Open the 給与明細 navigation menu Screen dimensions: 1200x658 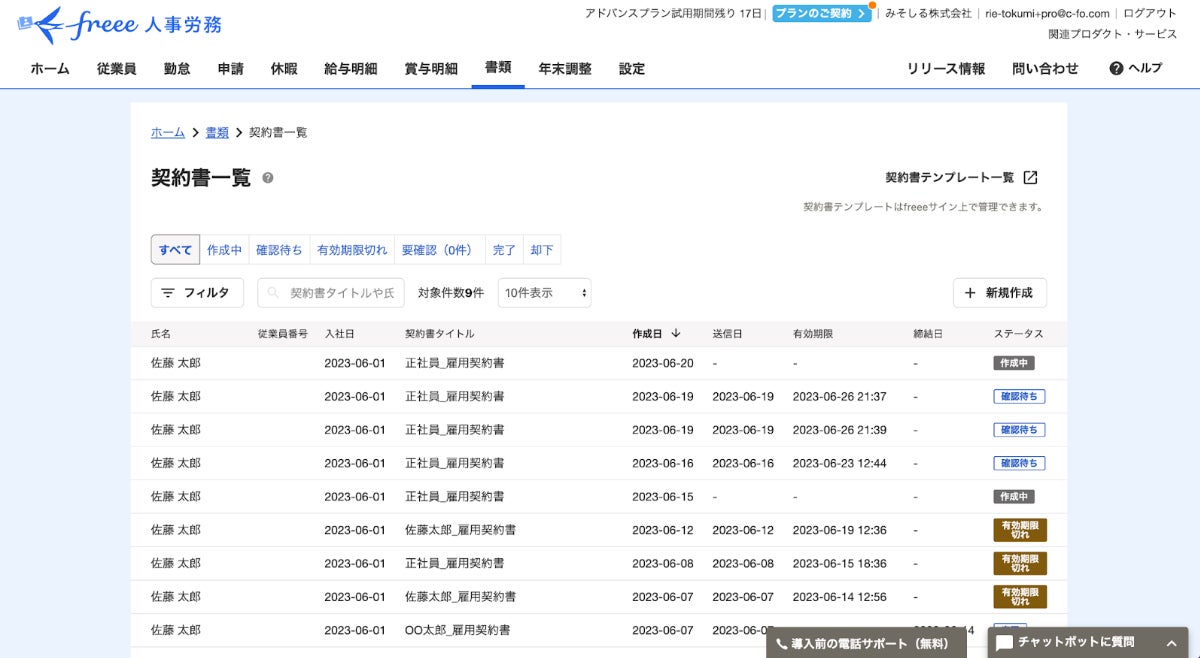(351, 68)
